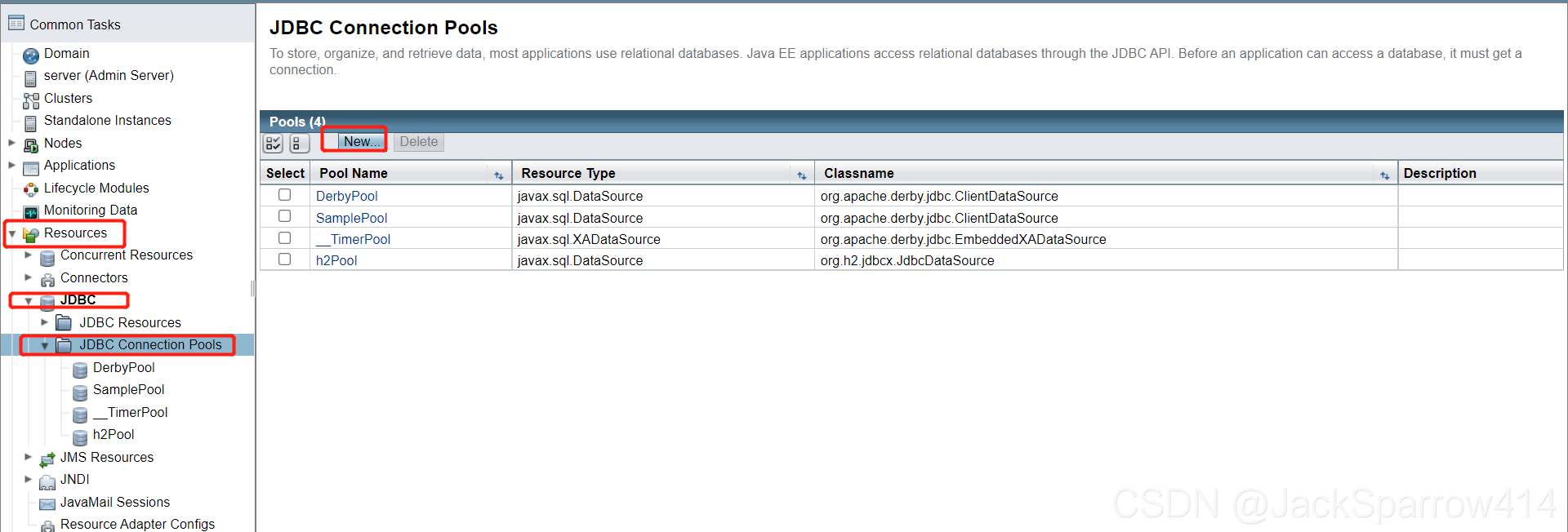1568x532 pixels.
Task: Expand the JDBC Resources node
Action: click(44, 322)
